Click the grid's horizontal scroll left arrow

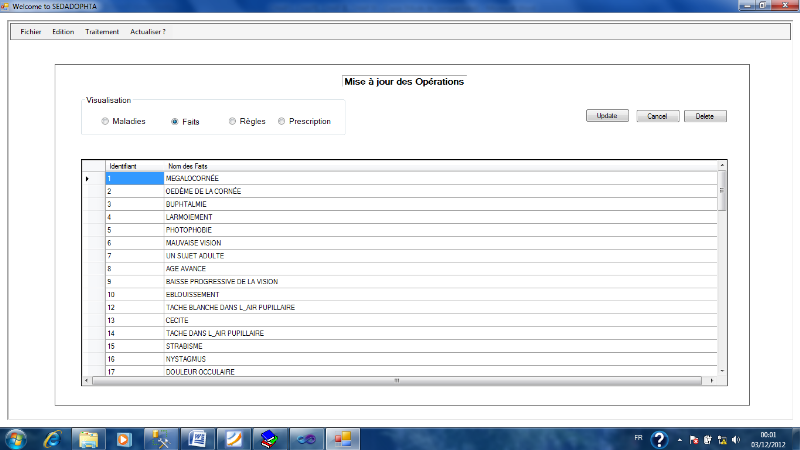click(87, 381)
